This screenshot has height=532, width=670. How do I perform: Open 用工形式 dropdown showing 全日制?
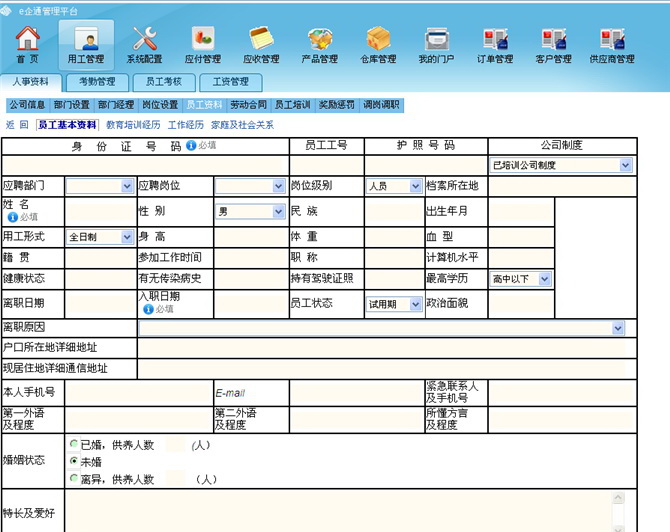click(100, 237)
